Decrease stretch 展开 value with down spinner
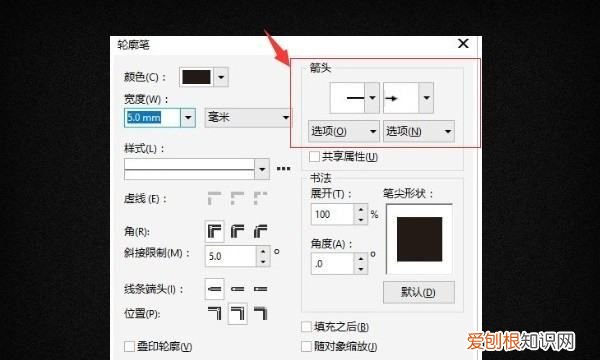Viewport: 600px width, 360px height. (360, 220)
